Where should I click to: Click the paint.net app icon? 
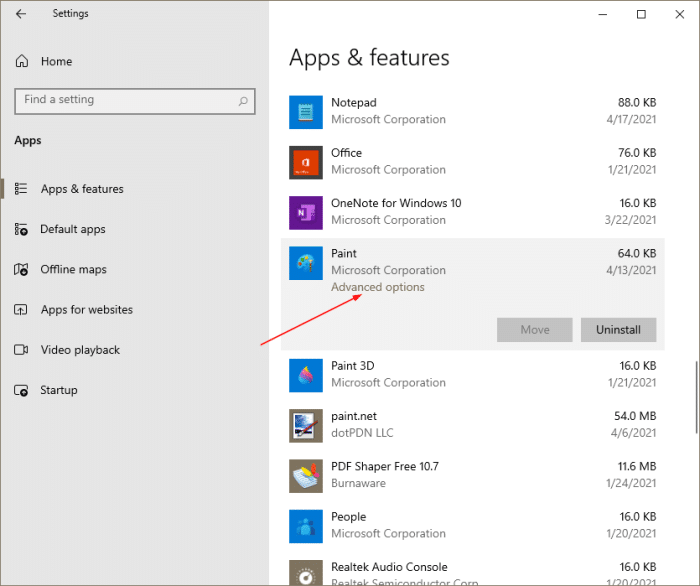click(306, 426)
